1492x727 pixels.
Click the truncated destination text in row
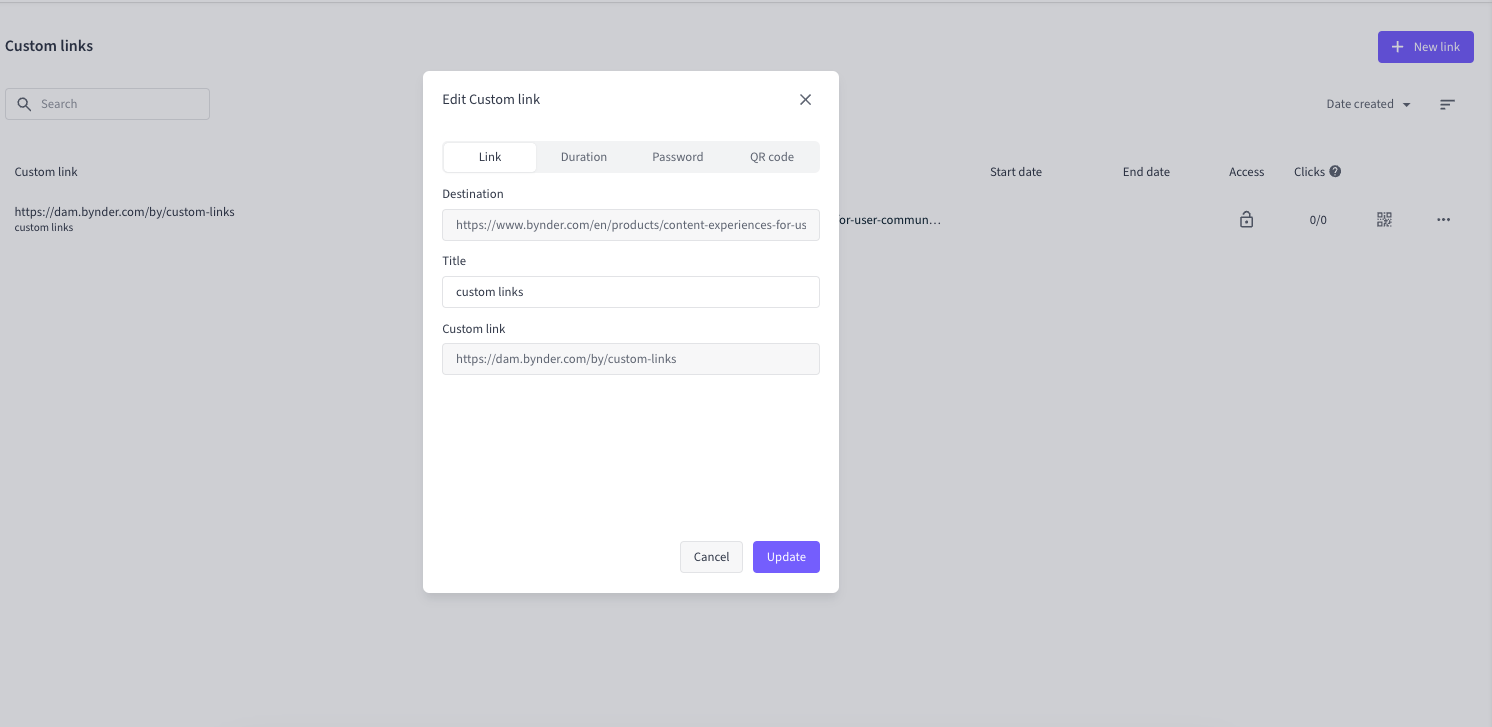890,219
